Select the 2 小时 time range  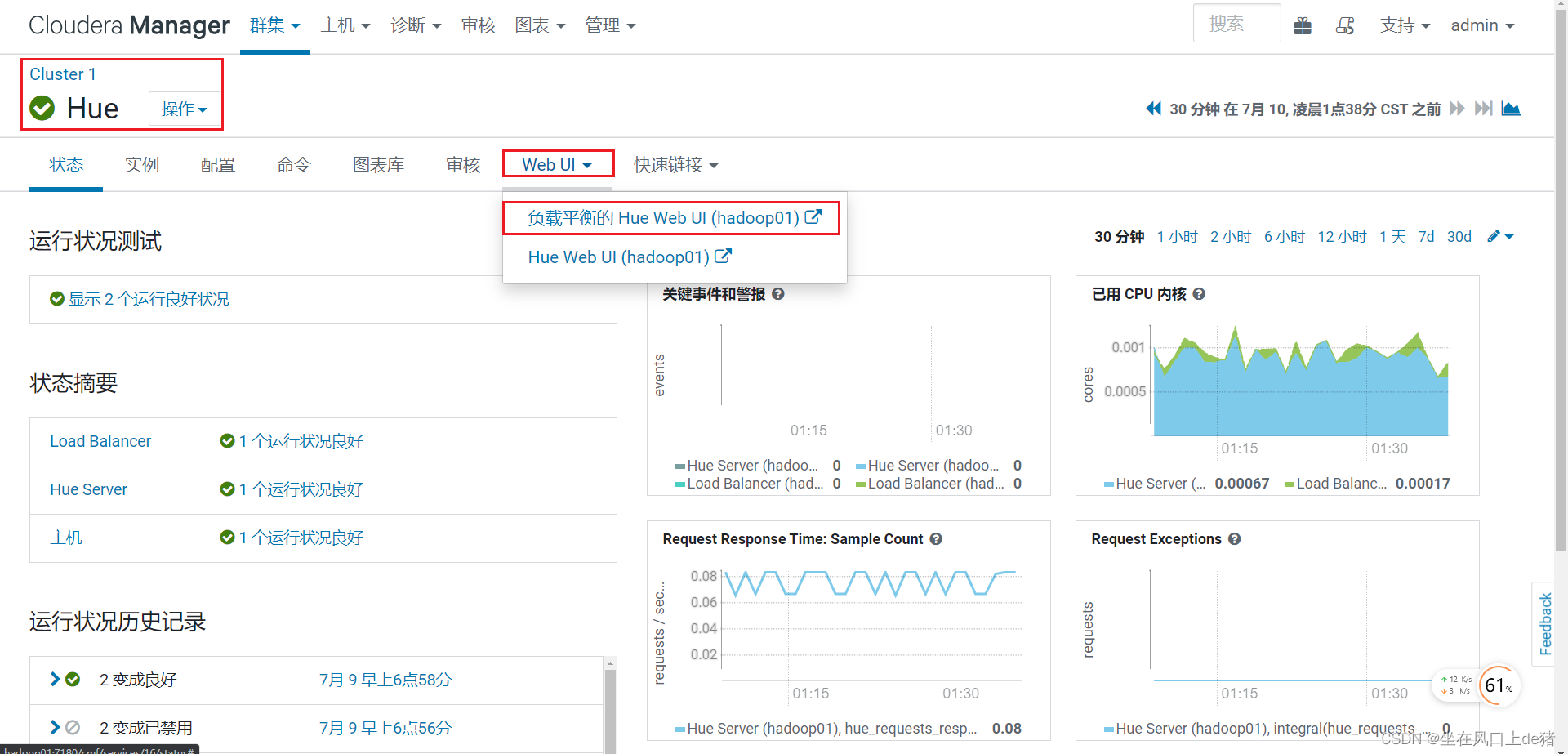(x=1231, y=236)
